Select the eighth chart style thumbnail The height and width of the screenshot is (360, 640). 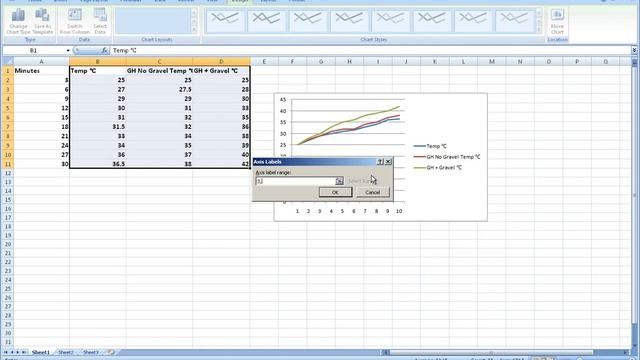point(514,21)
